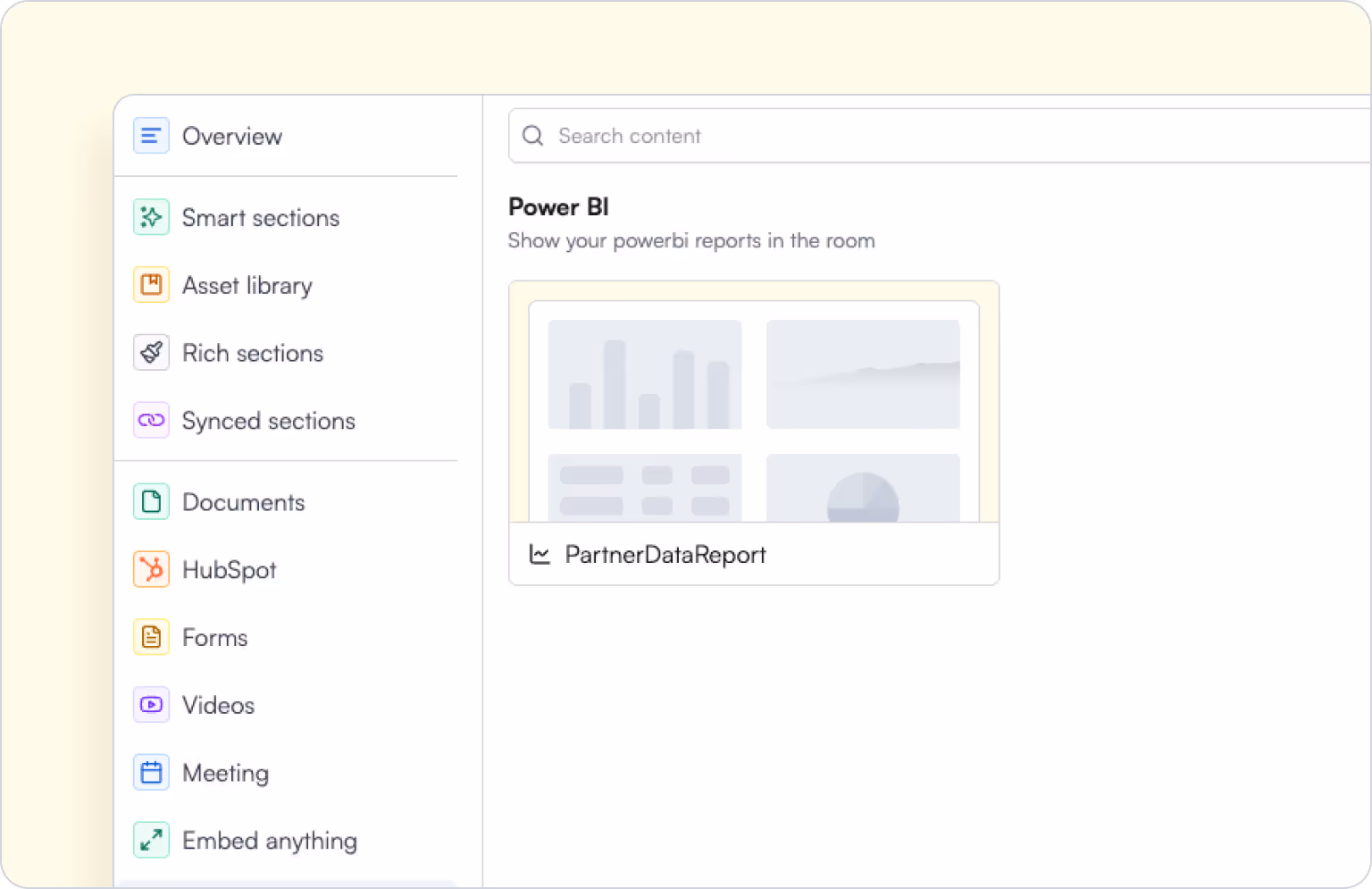
Task: Click the HubSpot logo icon
Action: tap(151, 569)
